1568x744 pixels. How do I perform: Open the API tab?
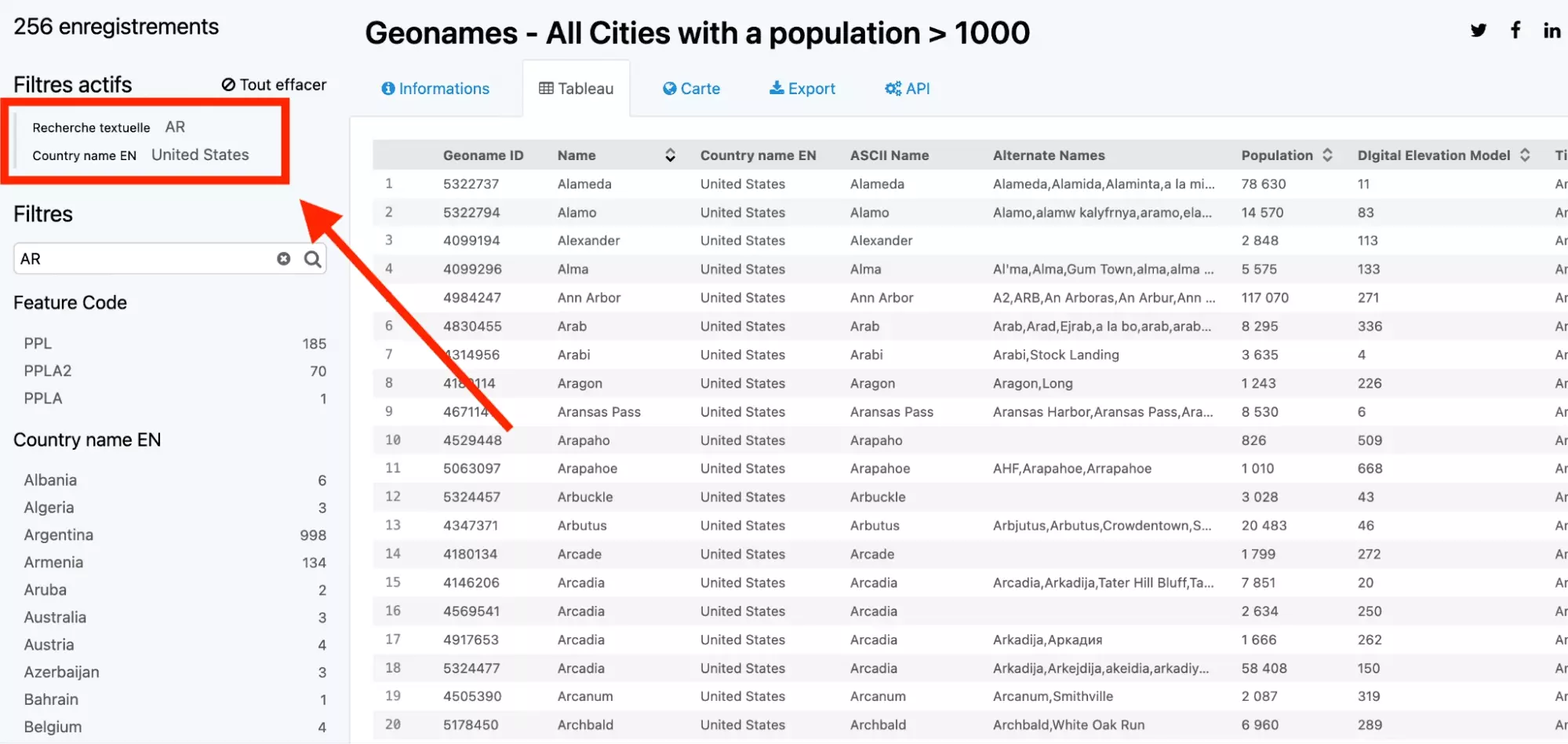pos(907,89)
